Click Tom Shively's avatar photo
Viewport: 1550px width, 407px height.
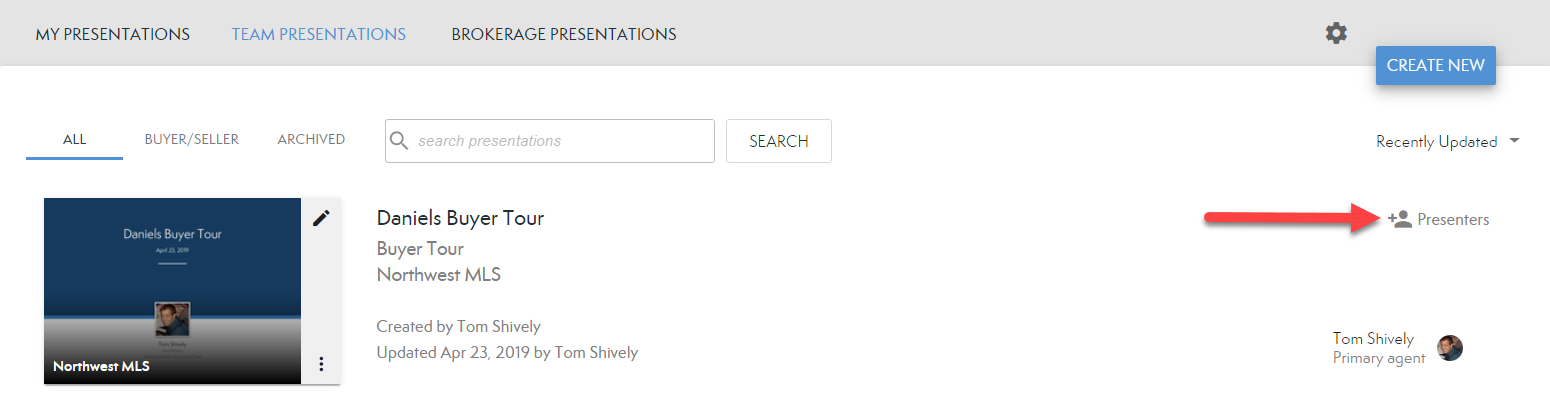(1450, 348)
